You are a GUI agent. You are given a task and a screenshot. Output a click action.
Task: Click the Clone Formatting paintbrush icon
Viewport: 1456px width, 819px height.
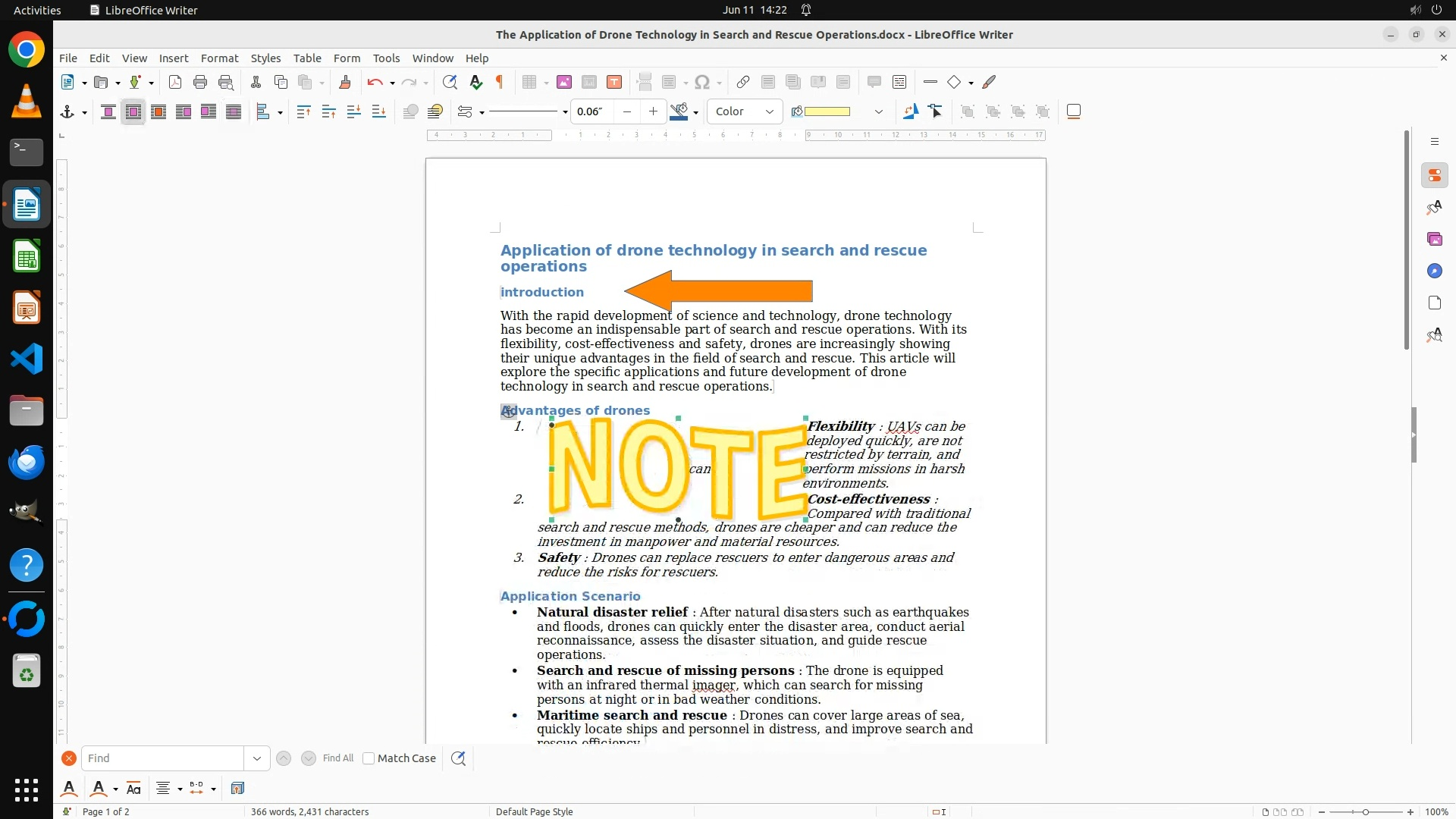pyautogui.click(x=345, y=82)
